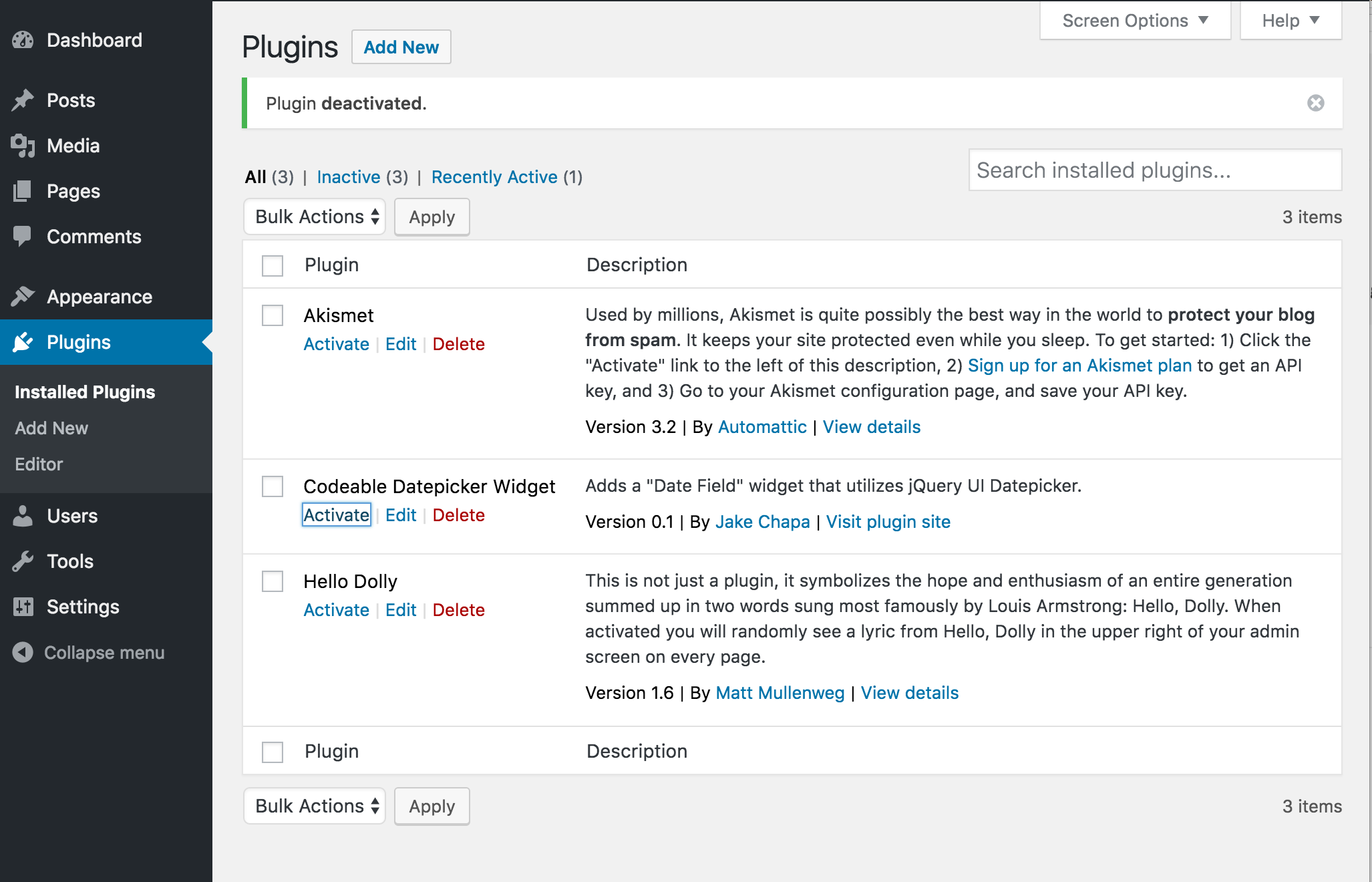Click the Posts pushpin icon
Screen dimensions: 1372x882
(x=23, y=100)
